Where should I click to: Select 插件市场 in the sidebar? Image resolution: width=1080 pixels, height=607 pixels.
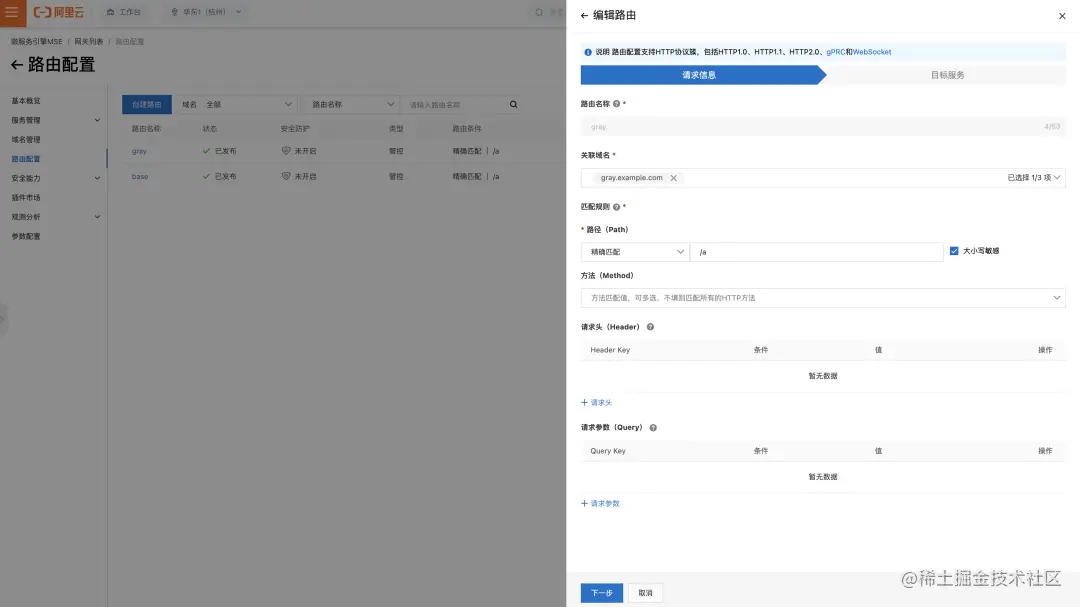click(x=26, y=197)
